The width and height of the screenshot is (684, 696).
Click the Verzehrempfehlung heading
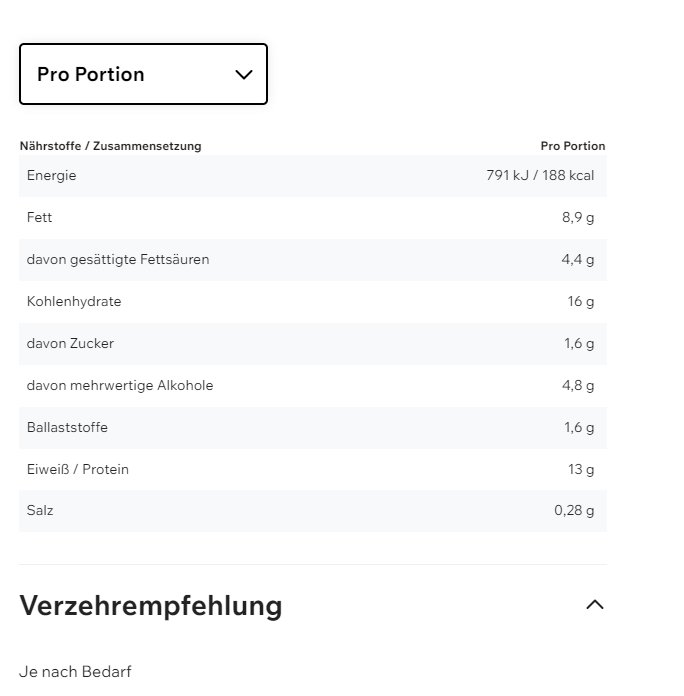[x=151, y=606]
